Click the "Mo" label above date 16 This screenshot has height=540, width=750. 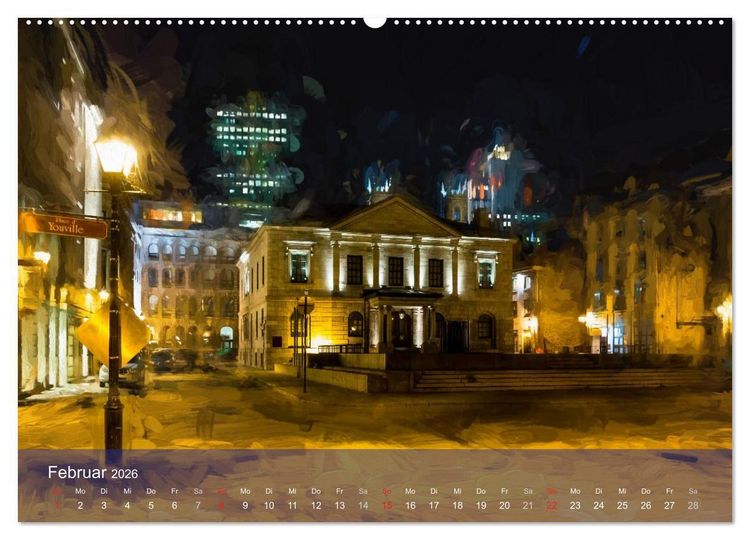click(410, 491)
